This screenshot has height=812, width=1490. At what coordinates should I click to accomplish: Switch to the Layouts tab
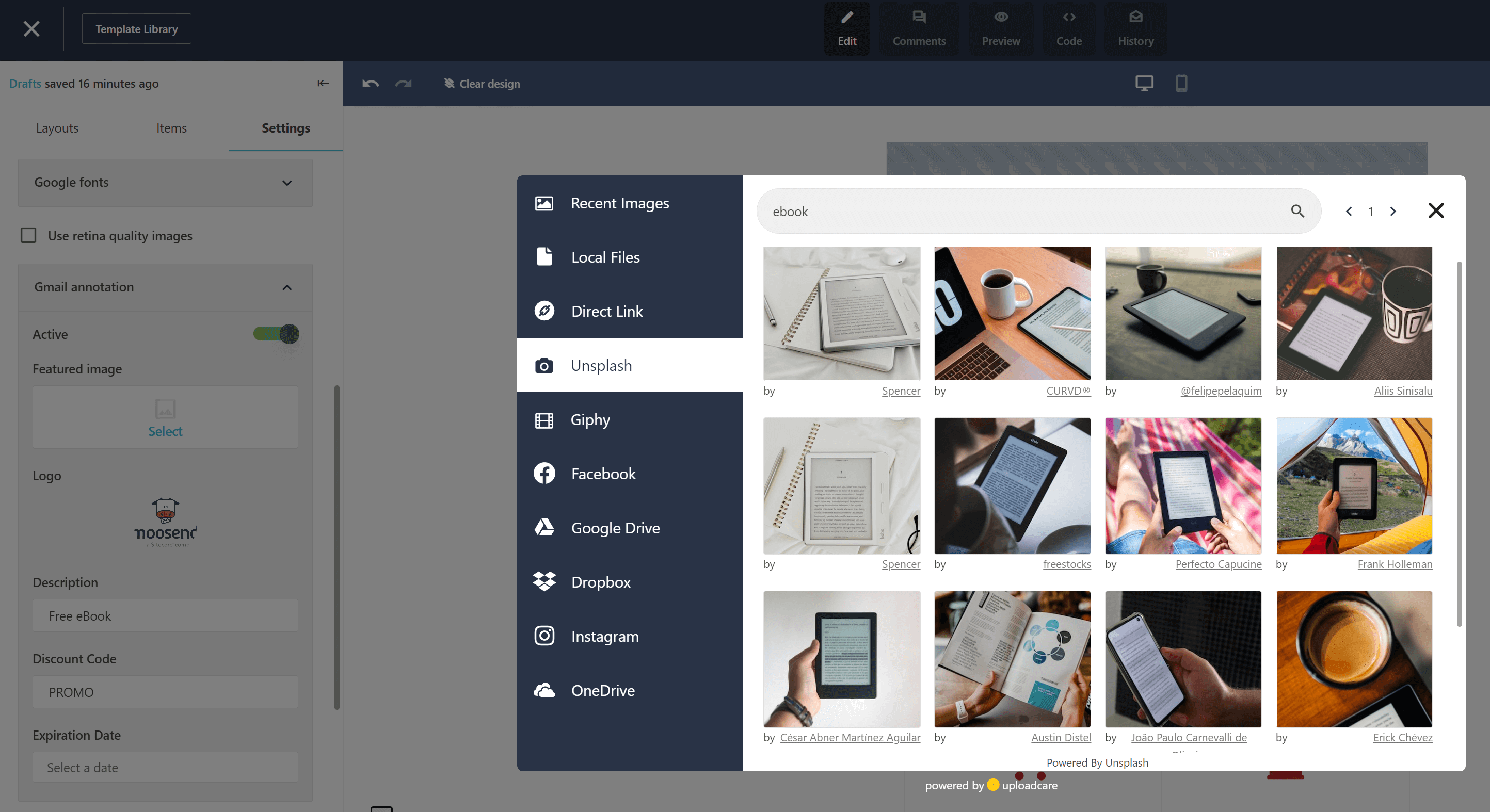coord(56,127)
